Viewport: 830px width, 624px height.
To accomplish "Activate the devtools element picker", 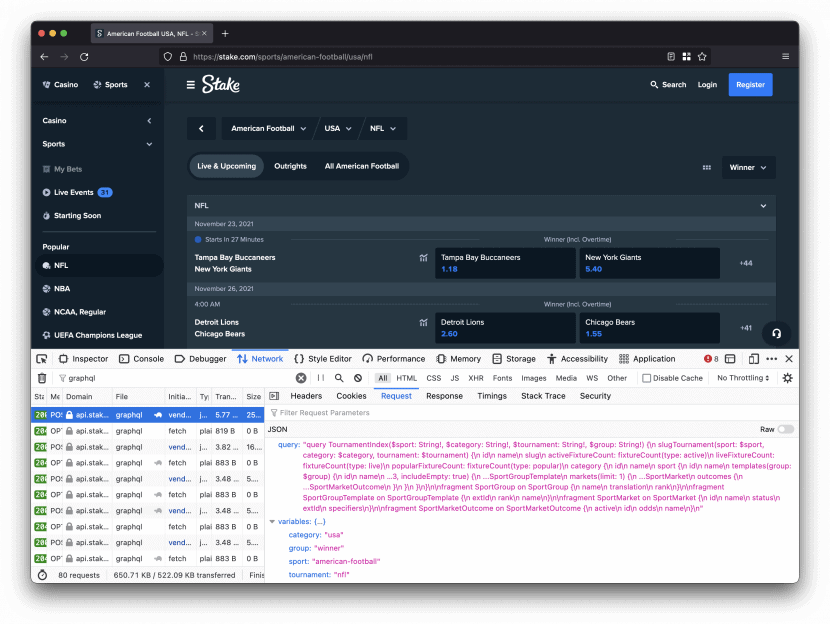I will tap(42, 359).
